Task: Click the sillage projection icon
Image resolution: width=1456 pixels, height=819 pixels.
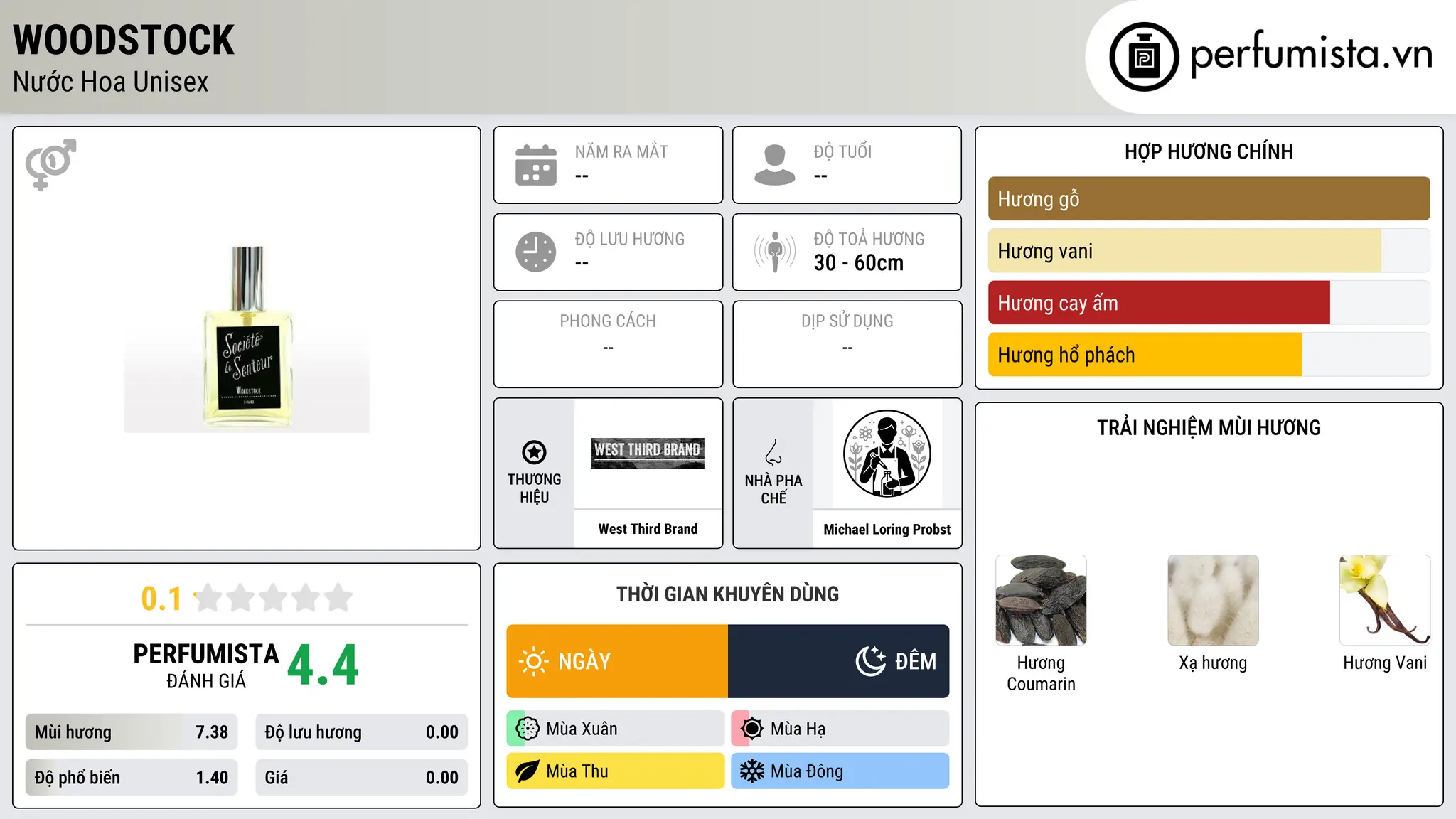Action: pyautogui.click(x=775, y=252)
